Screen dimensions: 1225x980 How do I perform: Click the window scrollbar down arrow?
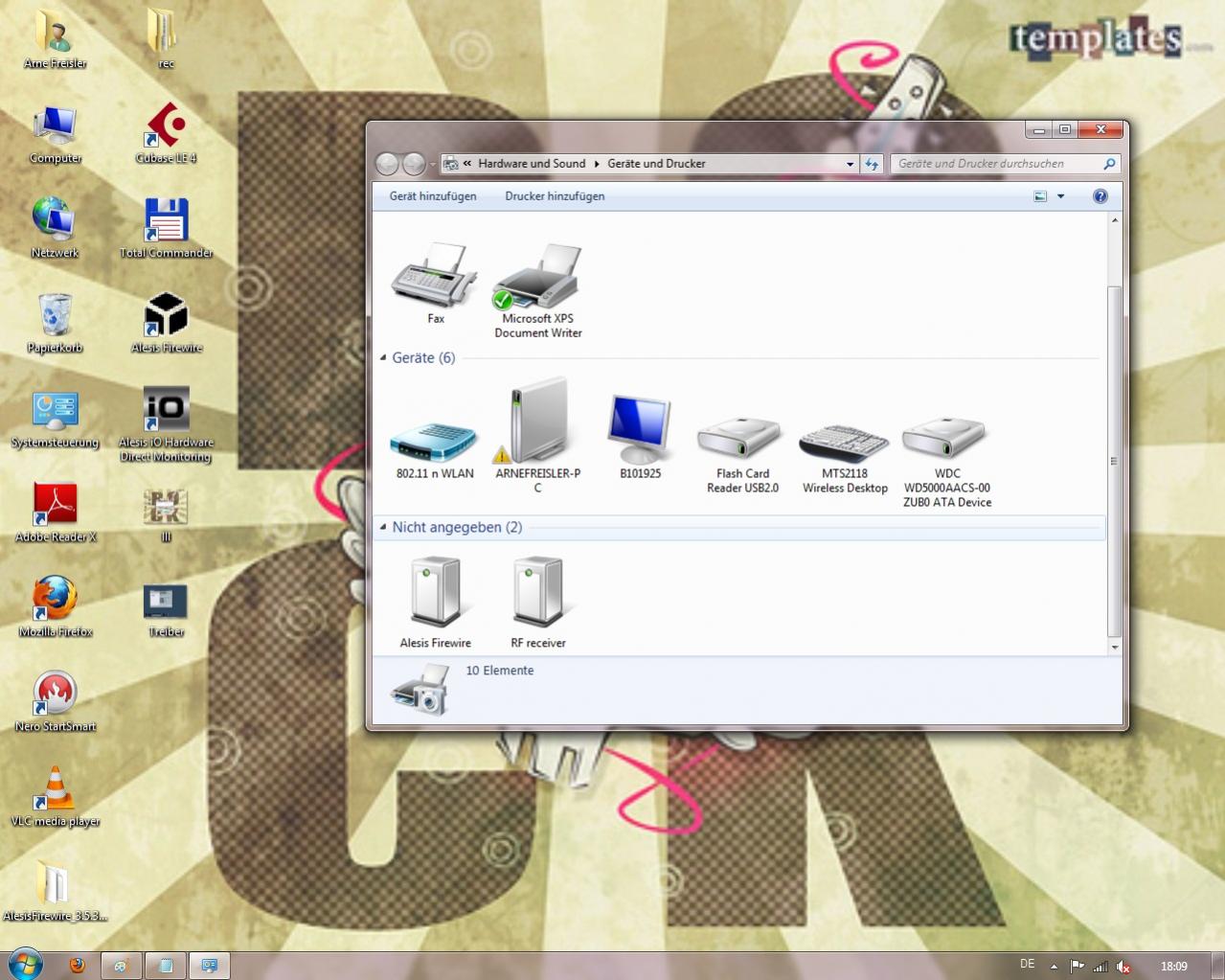[x=1115, y=648]
